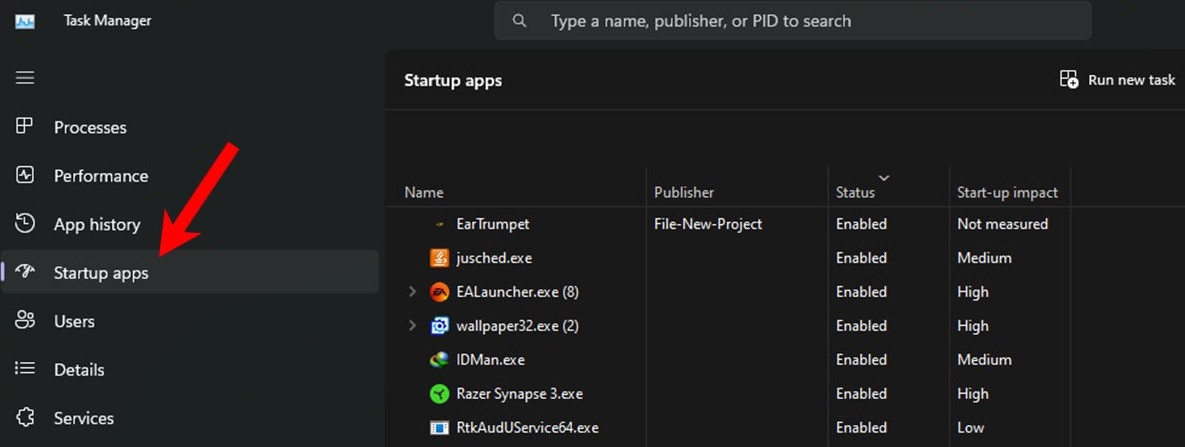The image size is (1185, 447).
Task: Select the EarTrumpet row name
Action: pos(493,224)
